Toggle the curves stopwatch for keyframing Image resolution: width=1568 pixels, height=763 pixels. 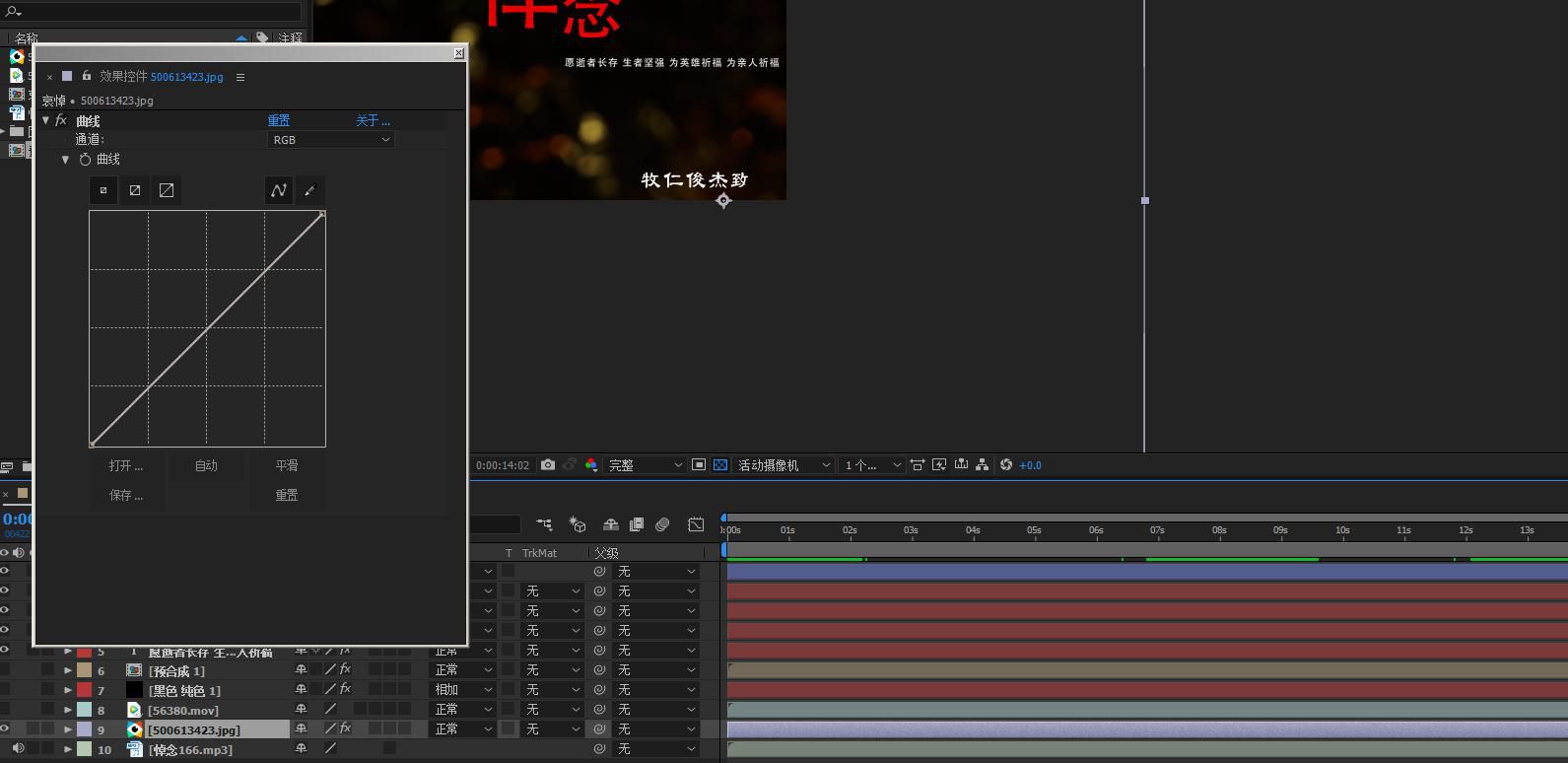point(85,160)
